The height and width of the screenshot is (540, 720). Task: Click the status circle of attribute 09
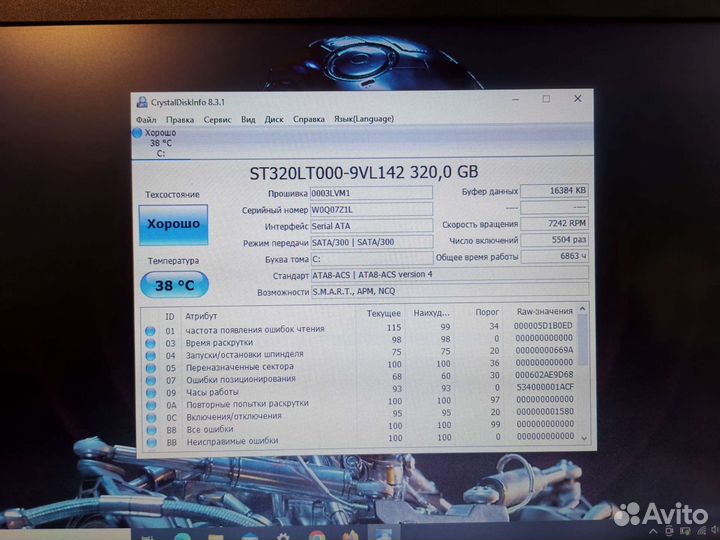(151, 393)
